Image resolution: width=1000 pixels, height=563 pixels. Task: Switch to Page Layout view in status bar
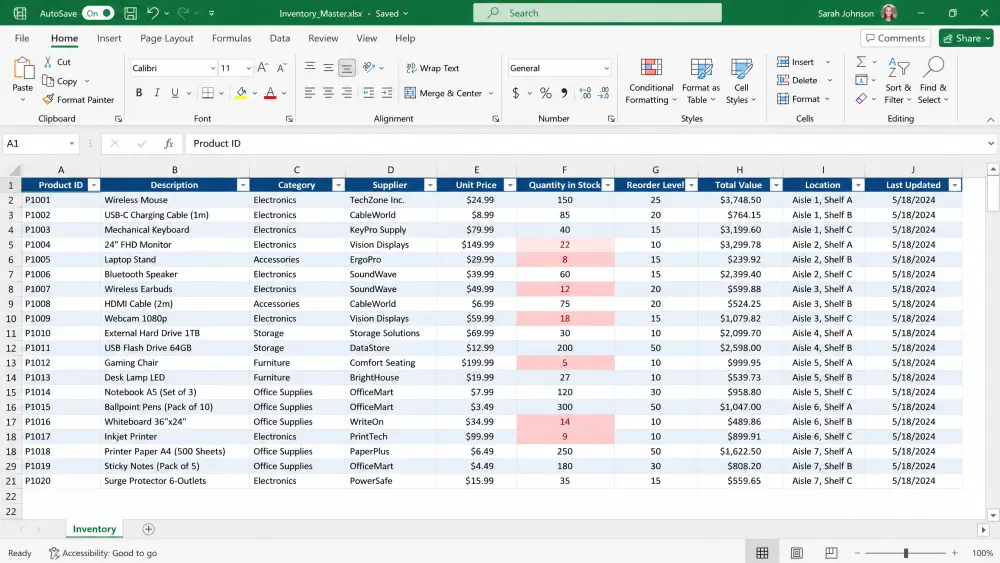point(797,553)
